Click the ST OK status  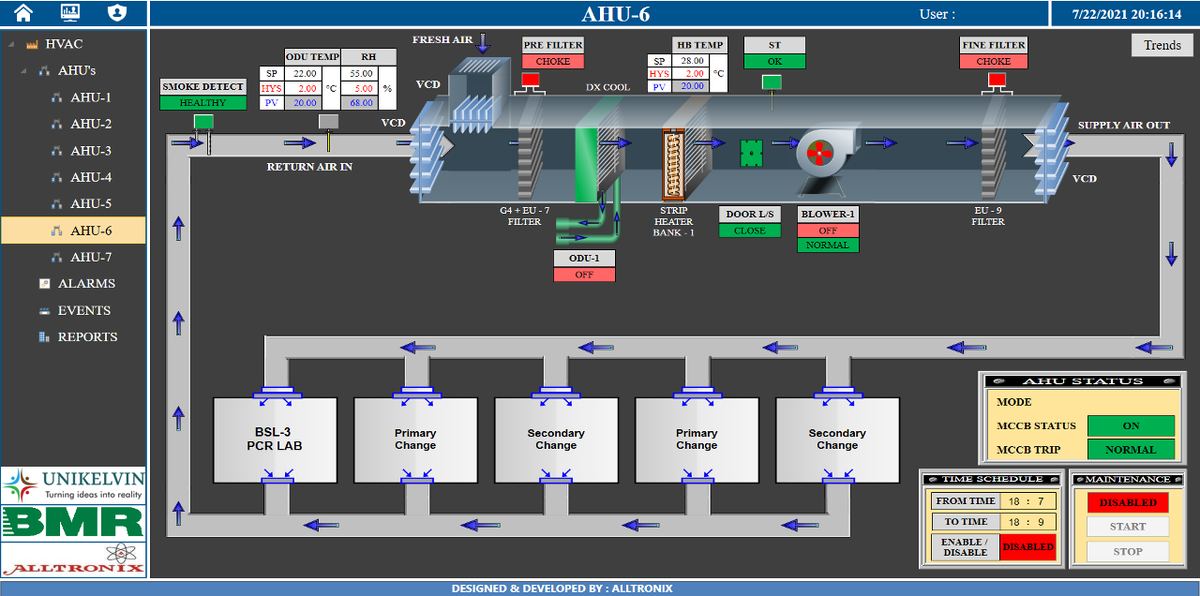coord(774,61)
